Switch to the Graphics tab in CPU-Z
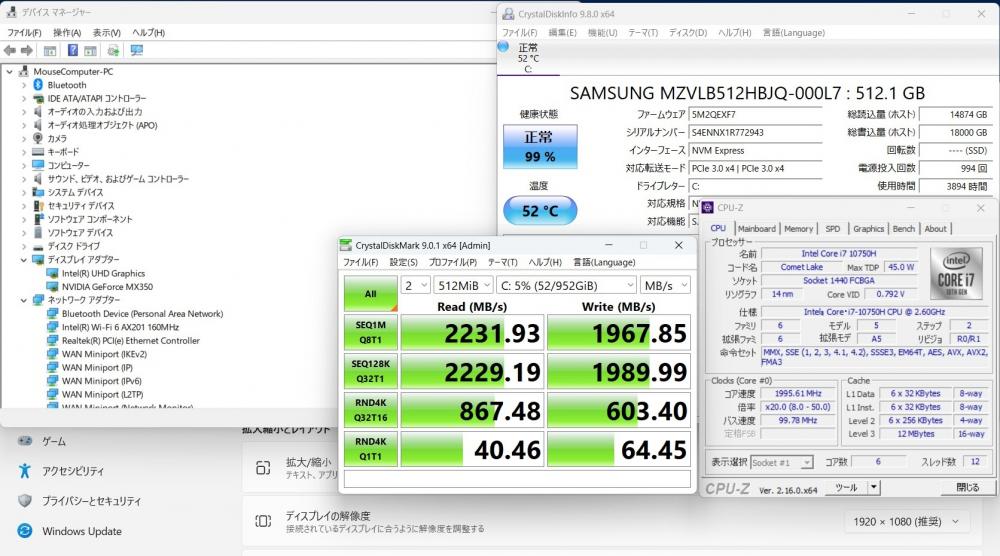 [868, 228]
